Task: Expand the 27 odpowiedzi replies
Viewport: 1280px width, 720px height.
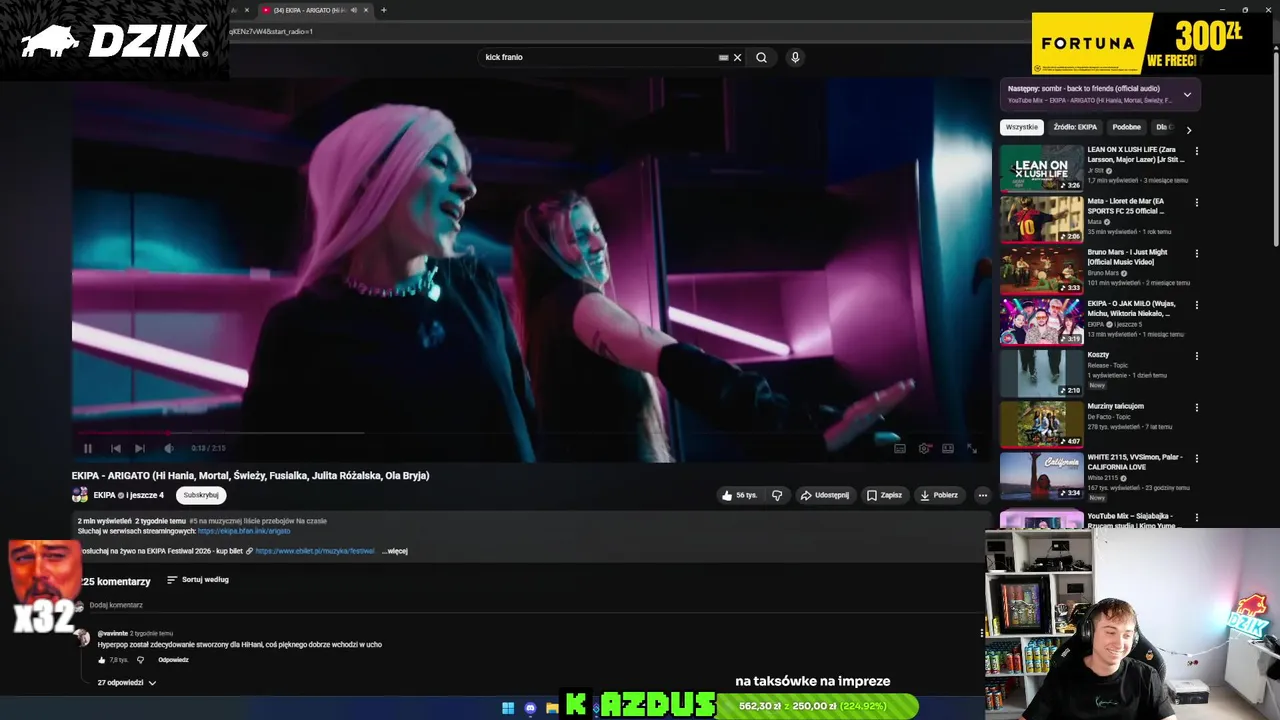Action: [127, 683]
